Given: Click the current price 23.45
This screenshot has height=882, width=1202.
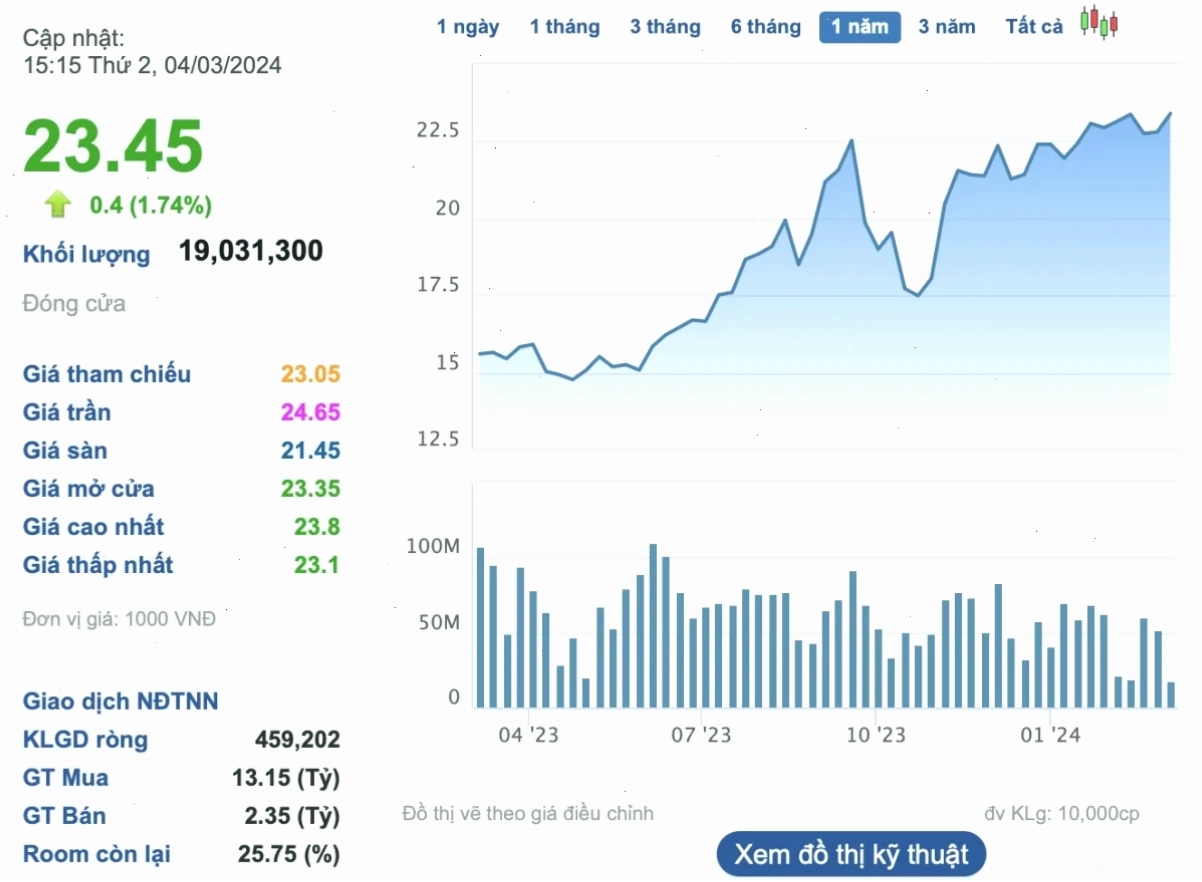Looking at the screenshot, I should 113,146.
